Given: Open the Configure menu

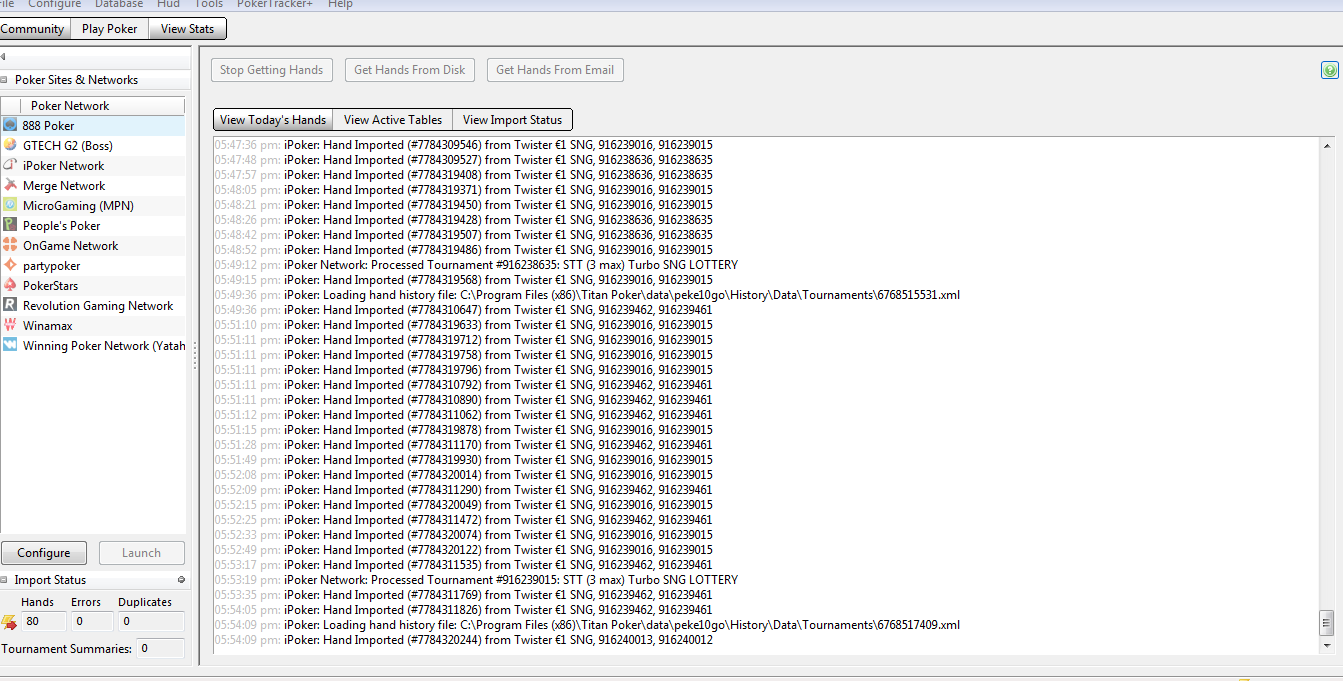Looking at the screenshot, I should coord(55,4).
